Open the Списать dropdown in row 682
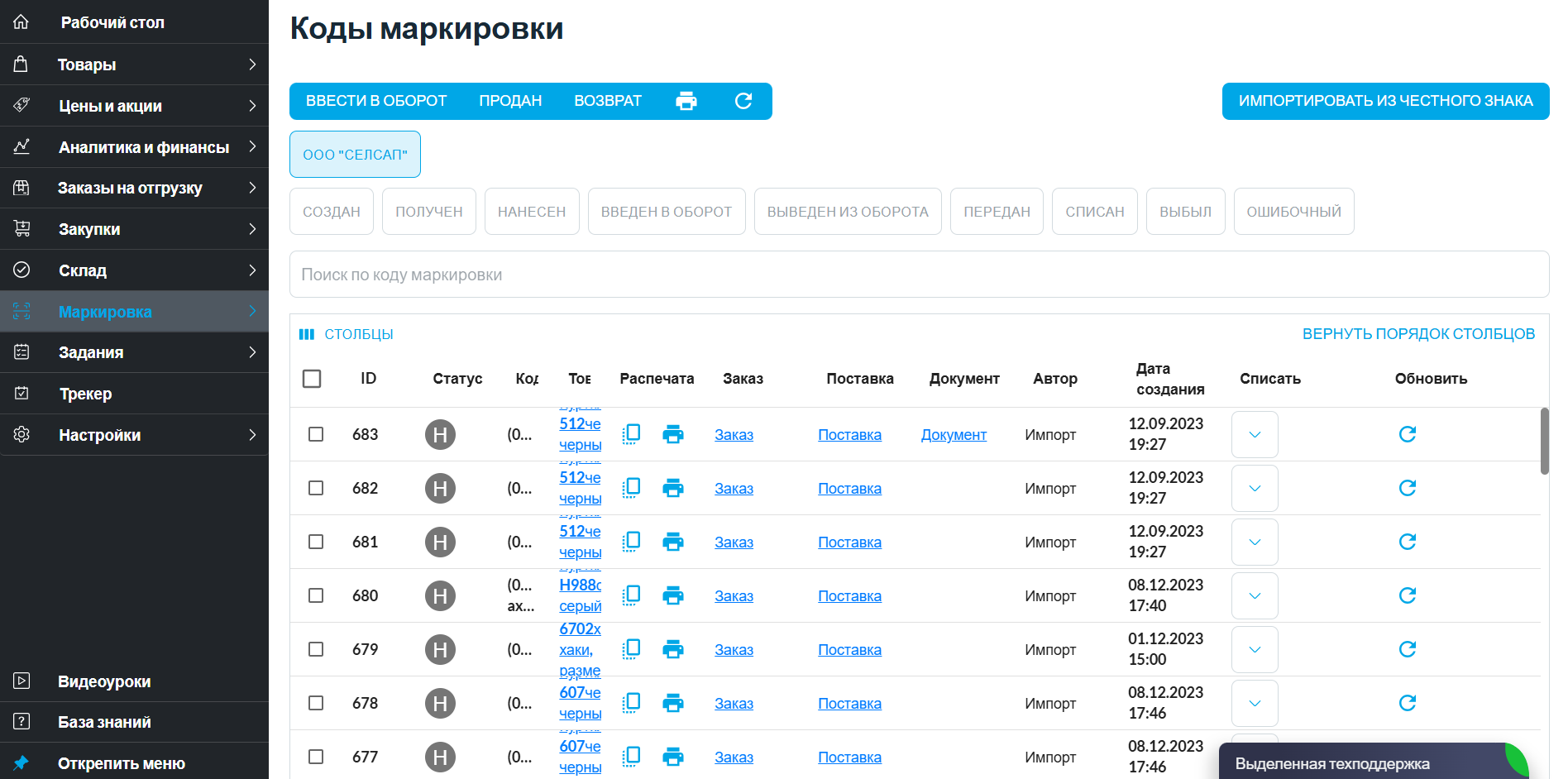Screen dimensions: 1568x779 (x=1255, y=488)
